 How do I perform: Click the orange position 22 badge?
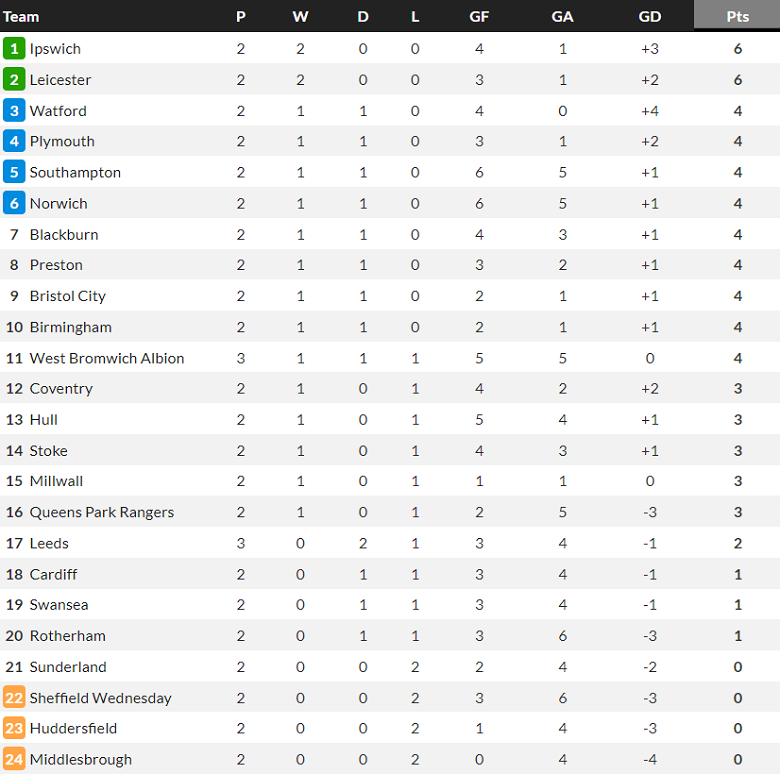click(14, 698)
